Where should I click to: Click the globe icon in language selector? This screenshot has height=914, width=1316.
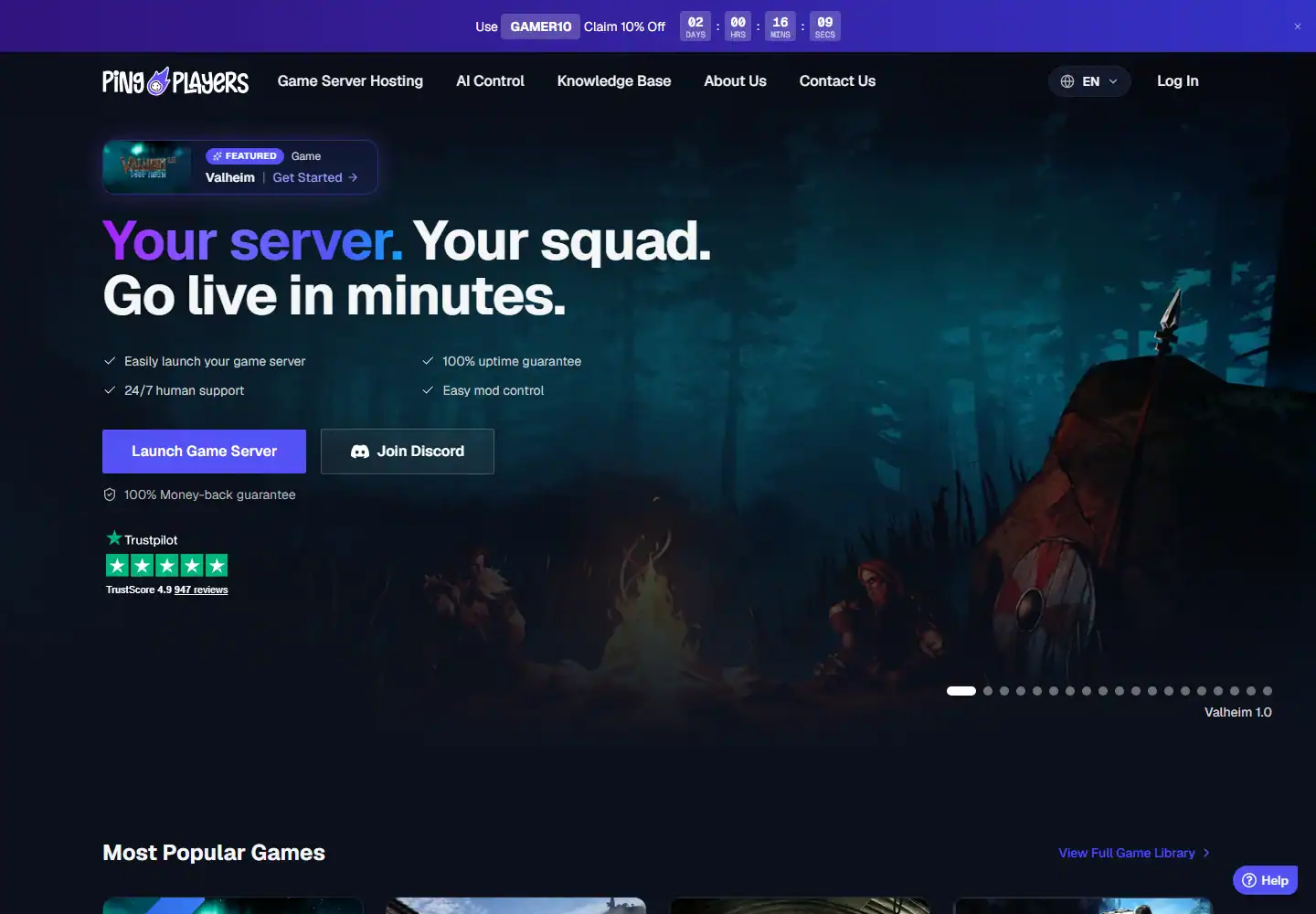[1067, 81]
